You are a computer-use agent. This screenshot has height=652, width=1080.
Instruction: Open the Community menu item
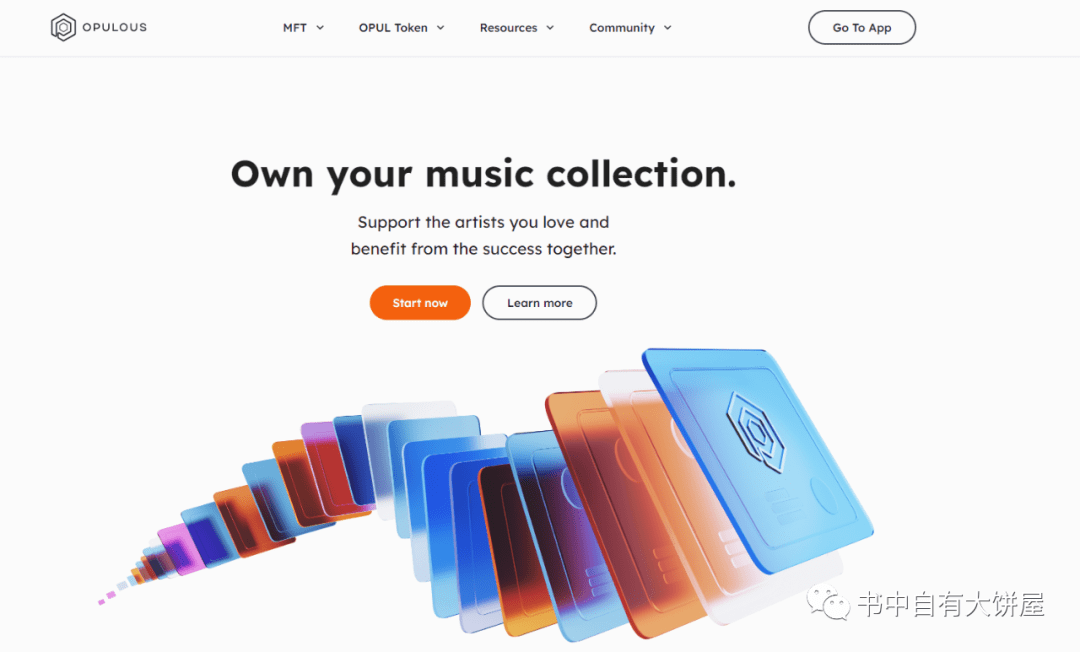pos(621,28)
